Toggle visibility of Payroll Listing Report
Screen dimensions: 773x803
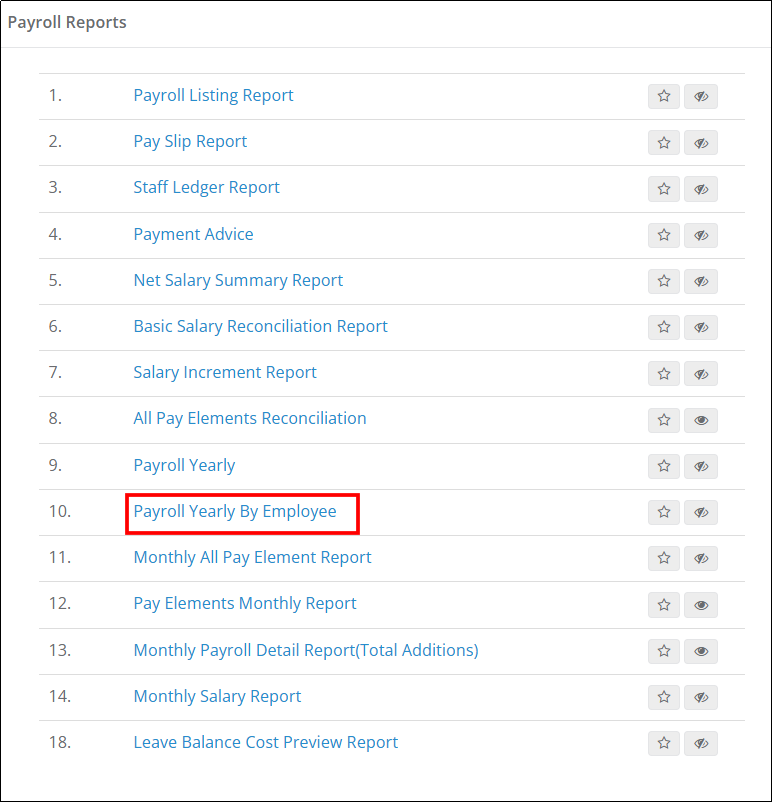pos(701,96)
